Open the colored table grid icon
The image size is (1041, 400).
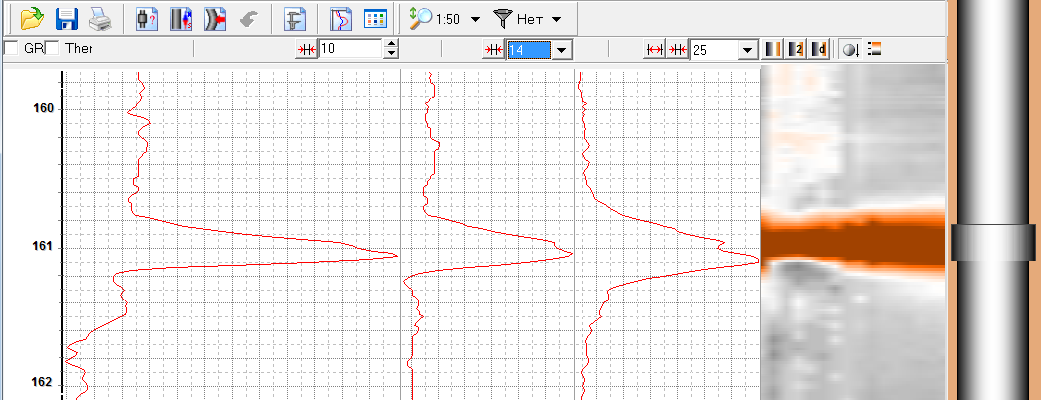(x=375, y=19)
